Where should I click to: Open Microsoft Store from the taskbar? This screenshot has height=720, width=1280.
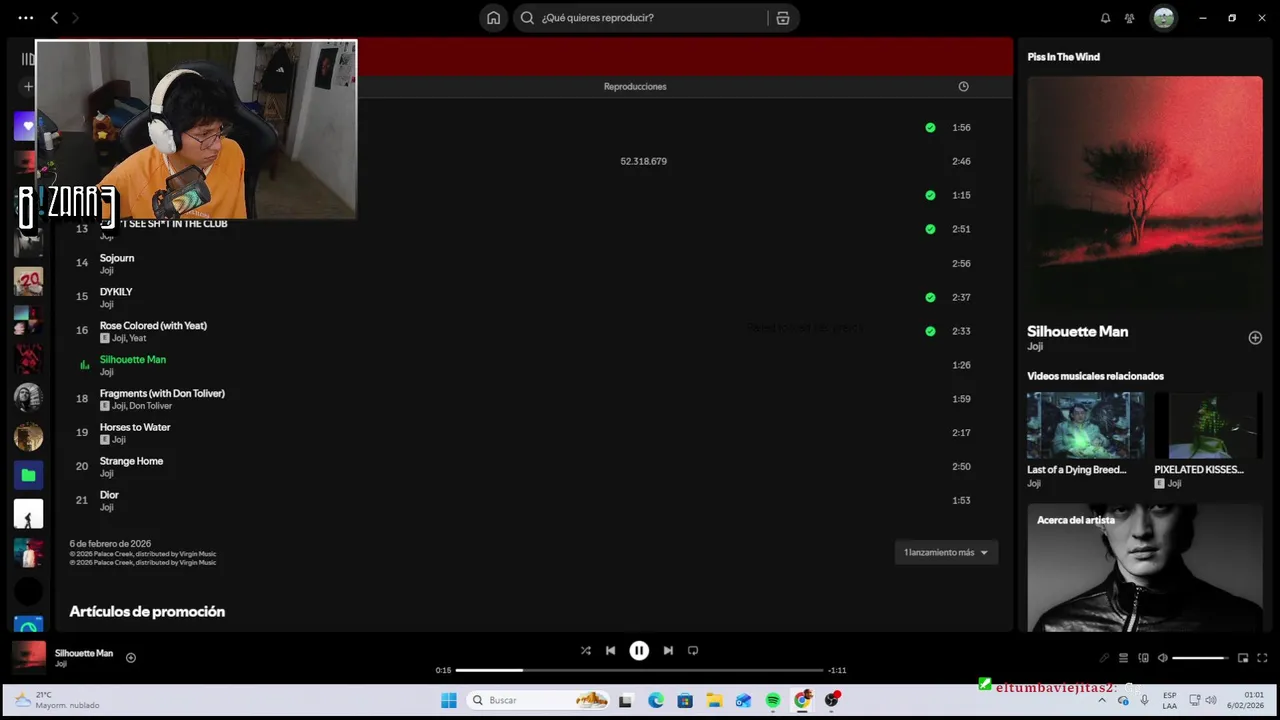click(685, 700)
